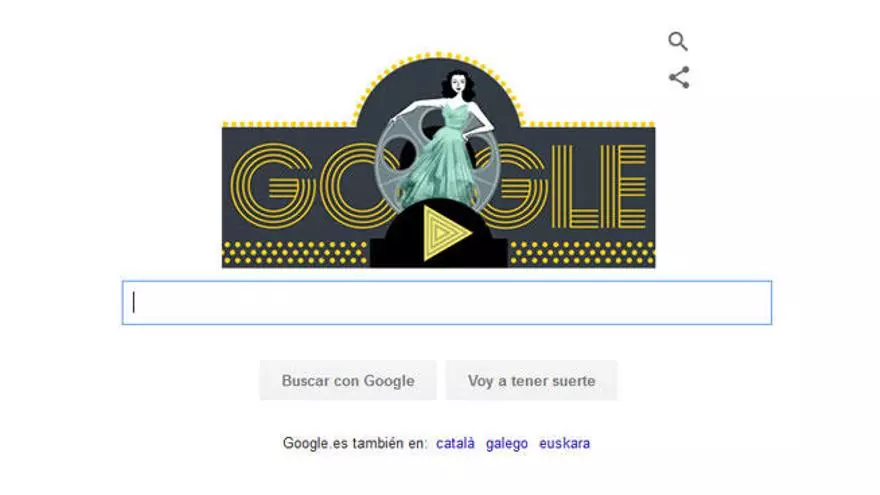Image resolution: width=880 pixels, height=495 pixels.
Task: Click the magnifying glass search icon
Action: 678,41
